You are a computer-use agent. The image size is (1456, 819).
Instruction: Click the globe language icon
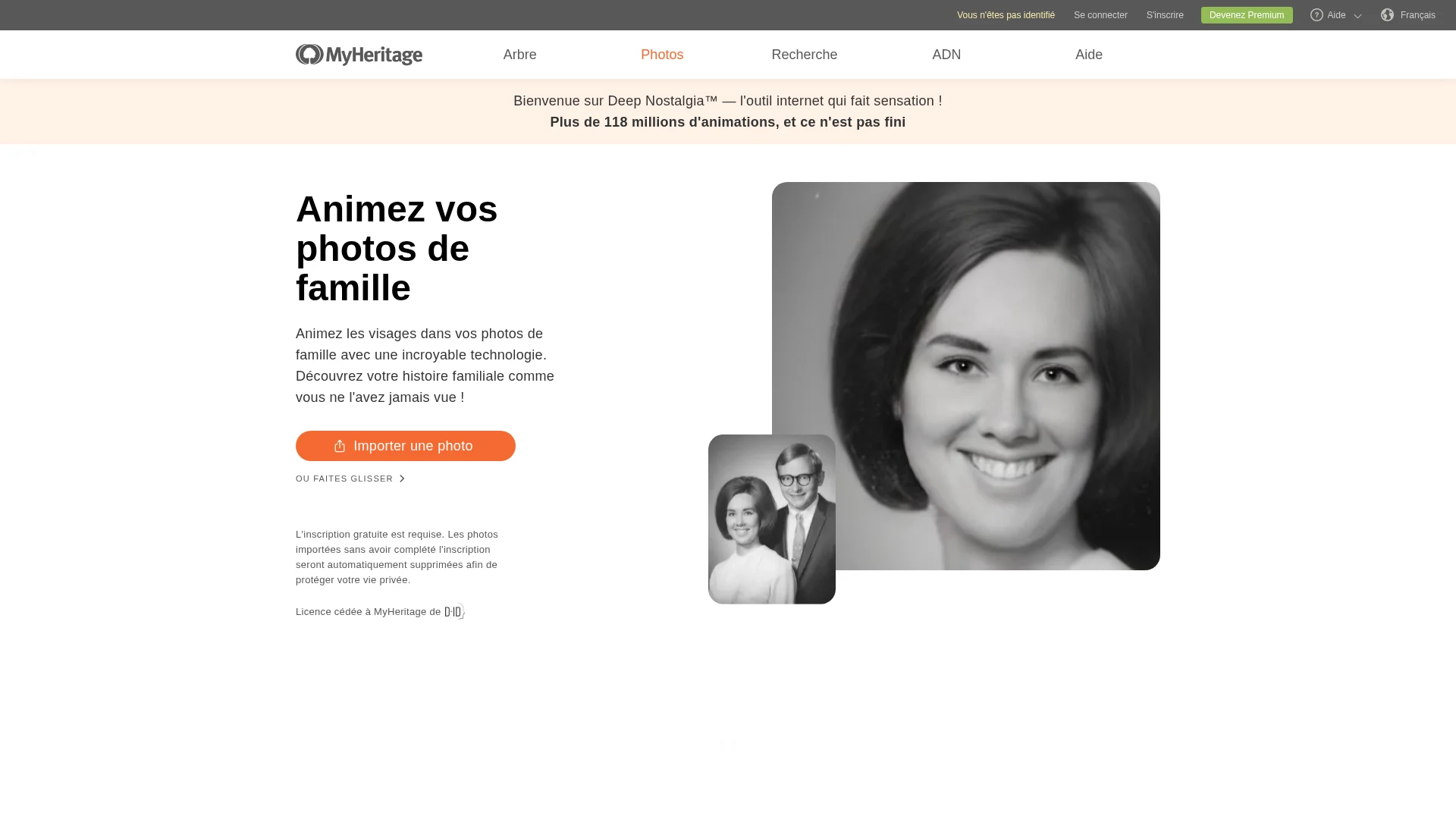pyautogui.click(x=1387, y=15)
